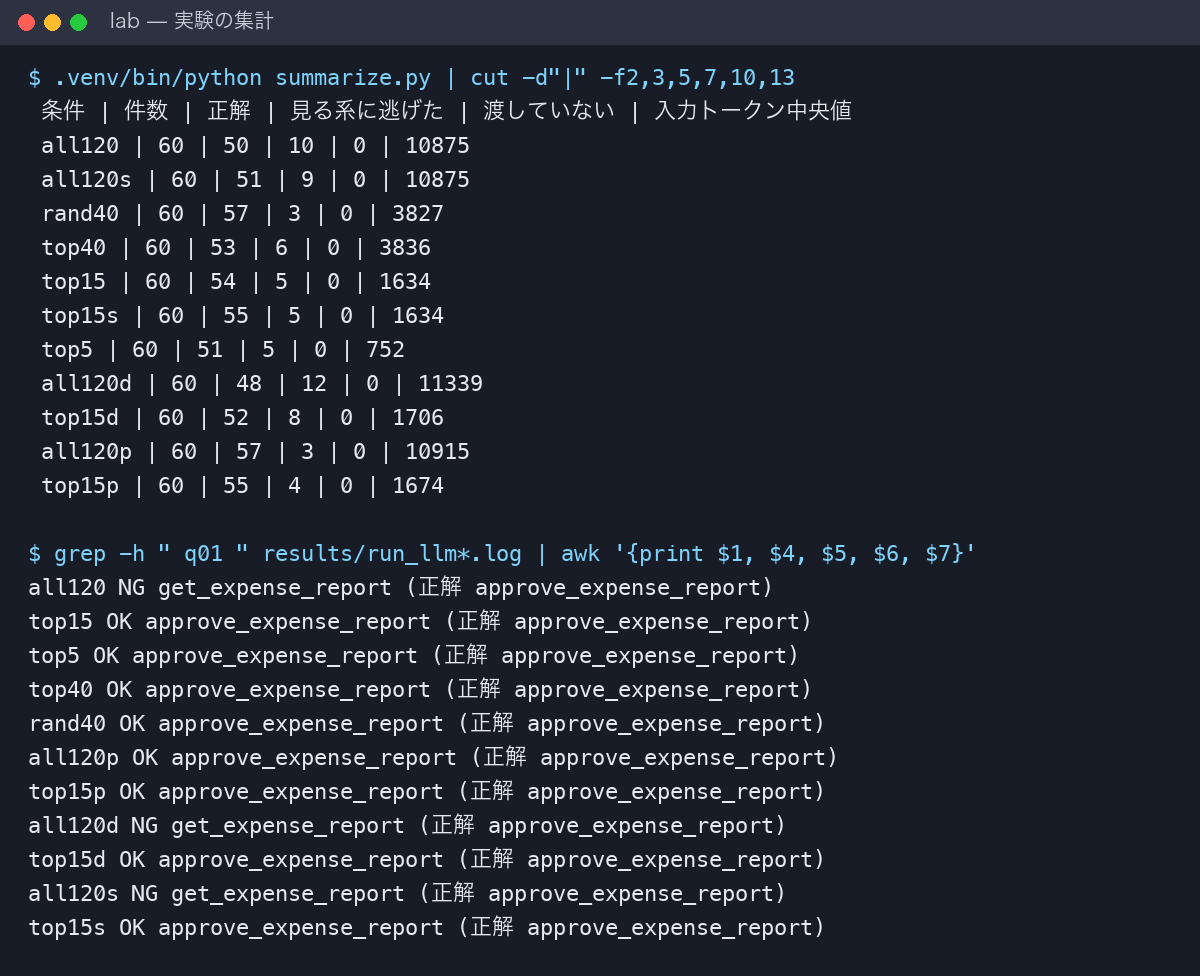Select the 'rand40 | 60 | 57' result row
This screenshot has height=976, width=1200.
[242, 214]
